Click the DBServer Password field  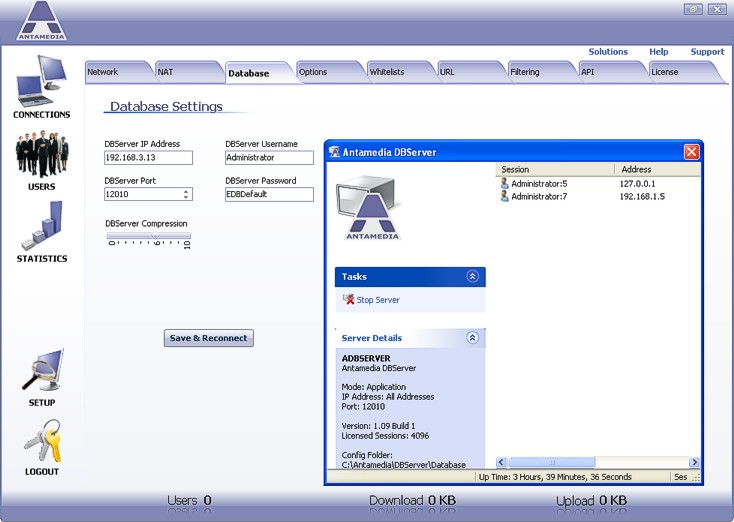click(269, 194)
